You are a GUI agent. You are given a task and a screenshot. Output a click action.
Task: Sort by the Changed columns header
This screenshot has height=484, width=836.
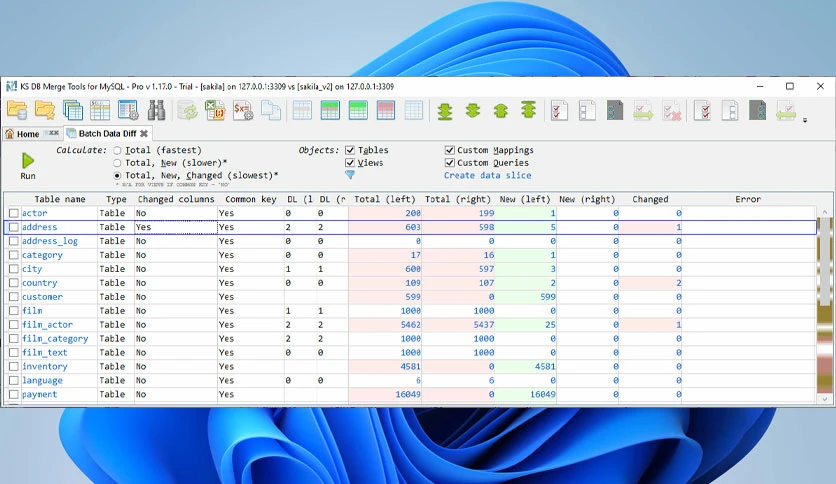click(x=176, y=199)
